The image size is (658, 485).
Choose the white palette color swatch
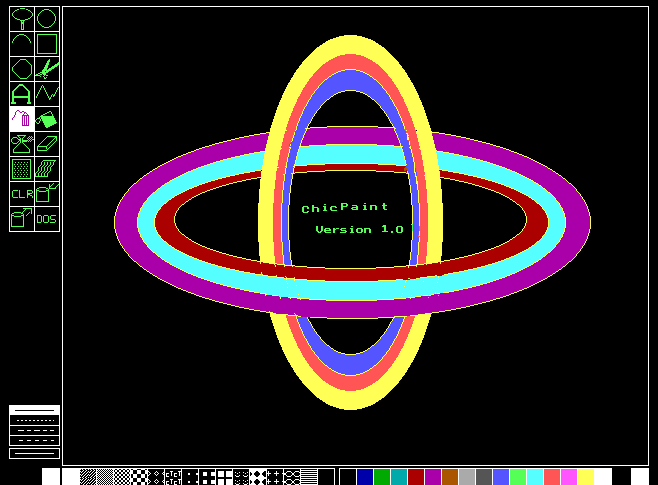click(603, 477)
